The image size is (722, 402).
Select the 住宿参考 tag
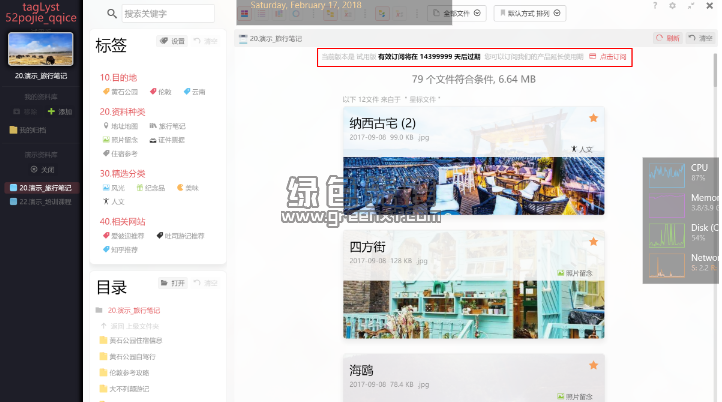click(120, 153)
